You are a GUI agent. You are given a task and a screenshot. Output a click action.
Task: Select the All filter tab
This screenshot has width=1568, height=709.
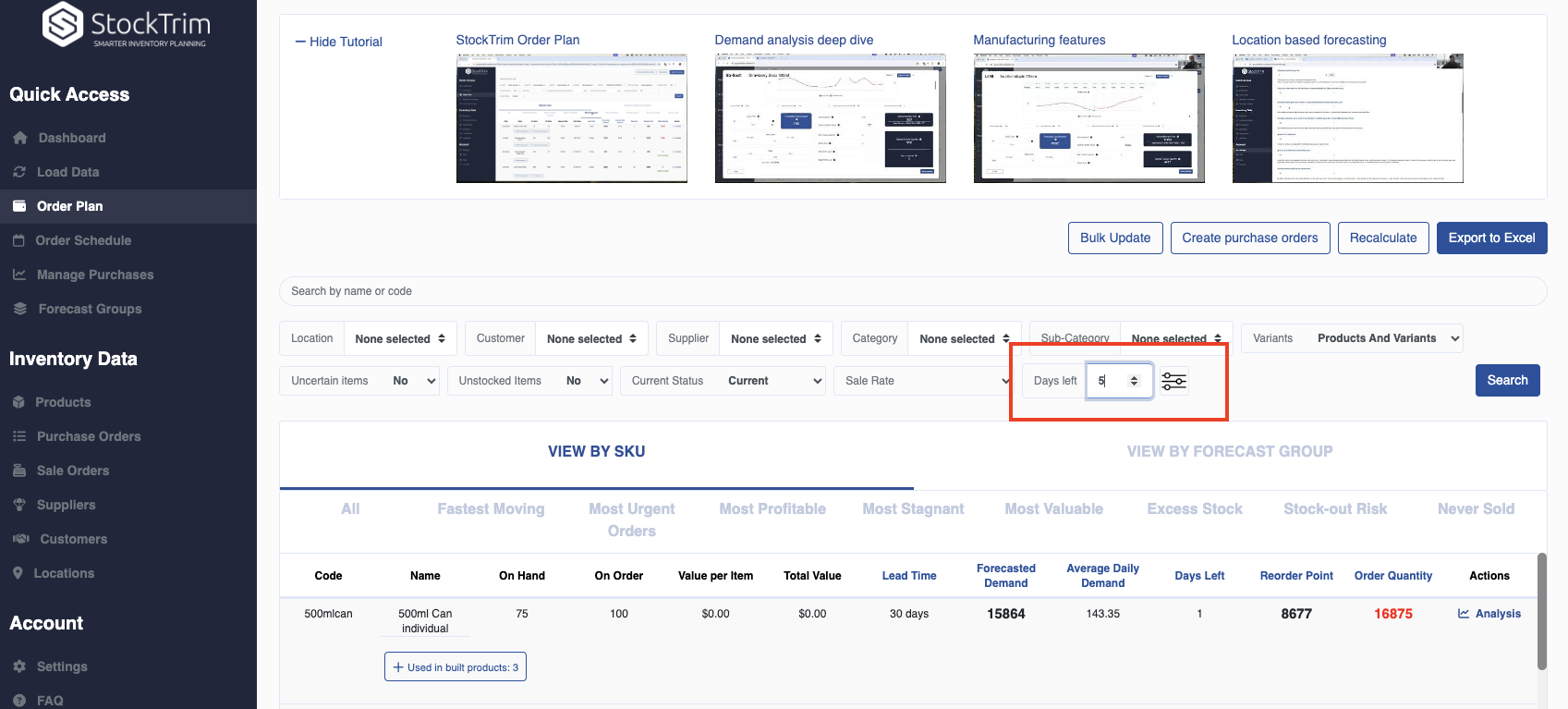tap(350, 509)
